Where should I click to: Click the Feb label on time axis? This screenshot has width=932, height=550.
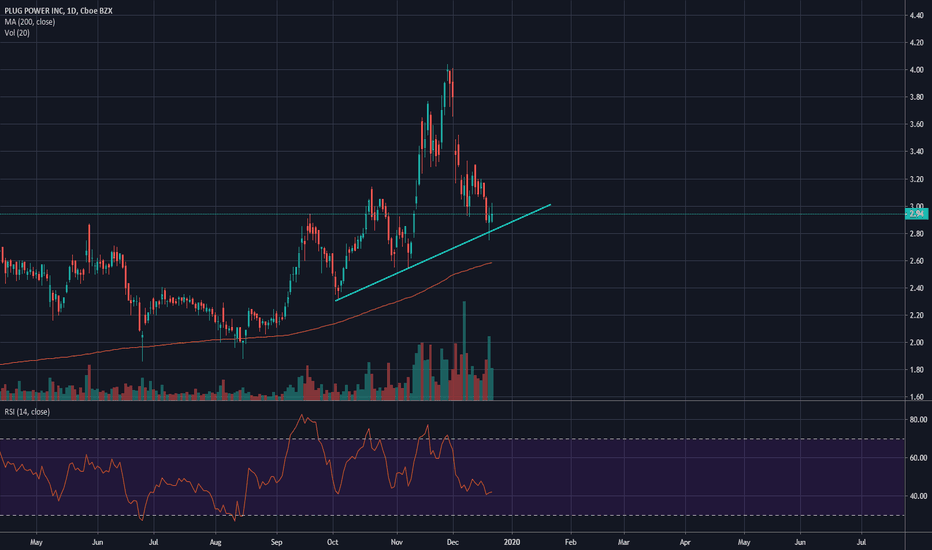coord(571,542)
